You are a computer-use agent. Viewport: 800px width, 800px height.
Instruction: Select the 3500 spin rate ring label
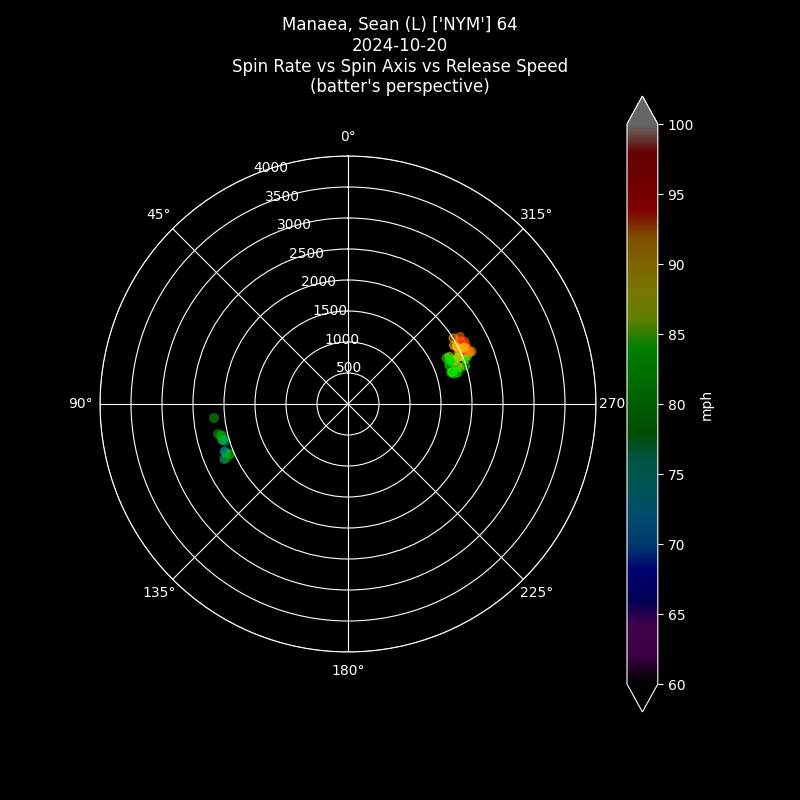click(x=282, y=196)
